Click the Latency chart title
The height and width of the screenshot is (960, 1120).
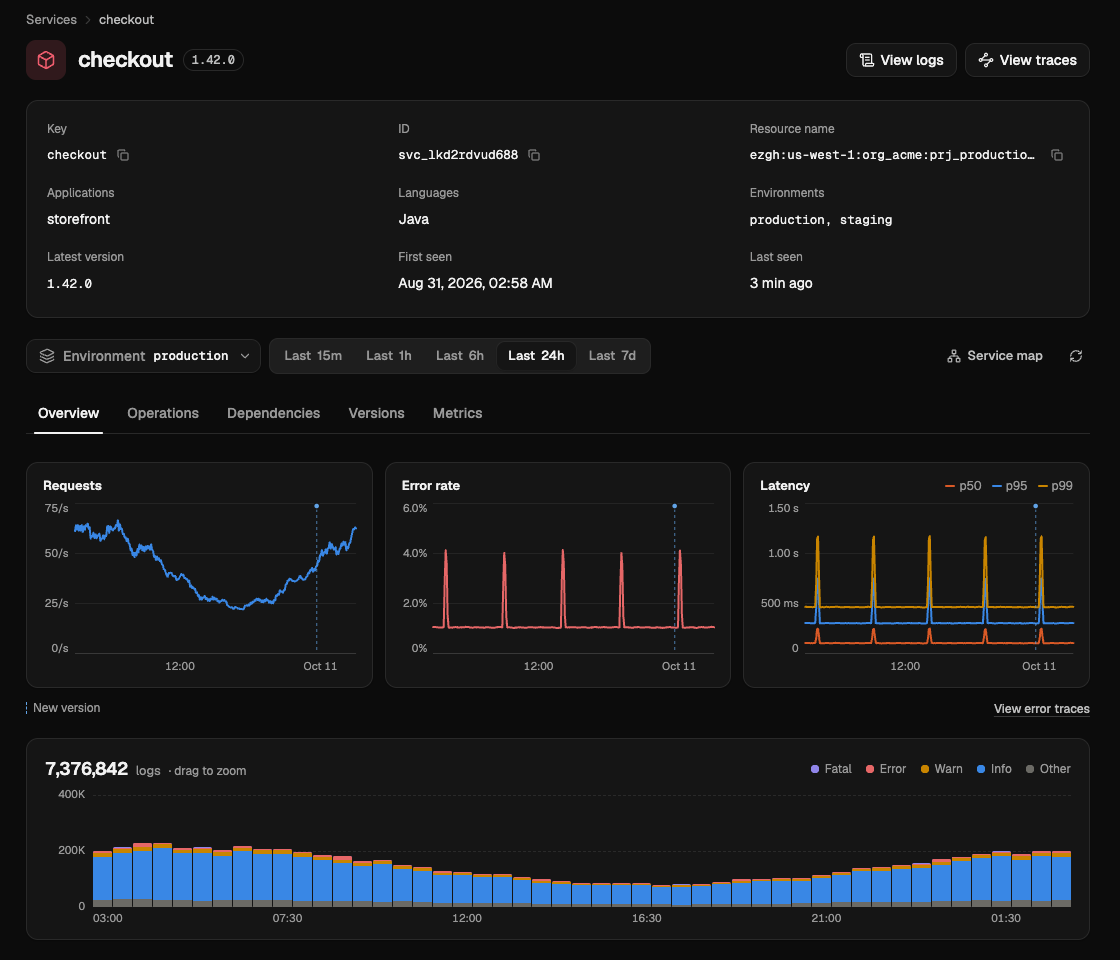coord(784,486)
